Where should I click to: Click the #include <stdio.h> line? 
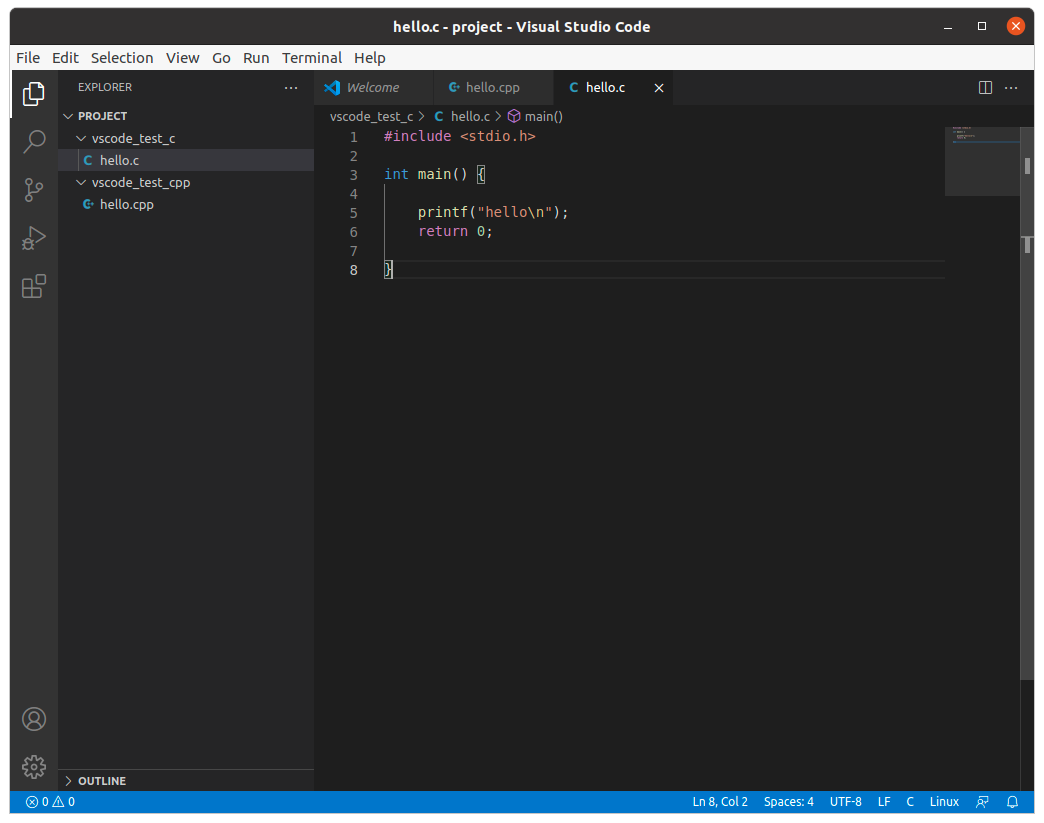click(x=459, y=137)
